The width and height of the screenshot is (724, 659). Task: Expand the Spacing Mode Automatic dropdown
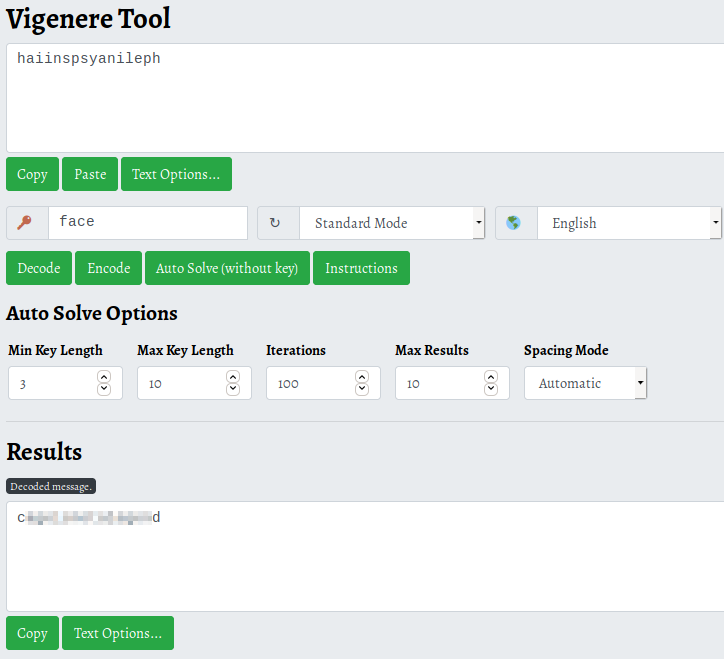pyautogui.click(x=585, y=383)
